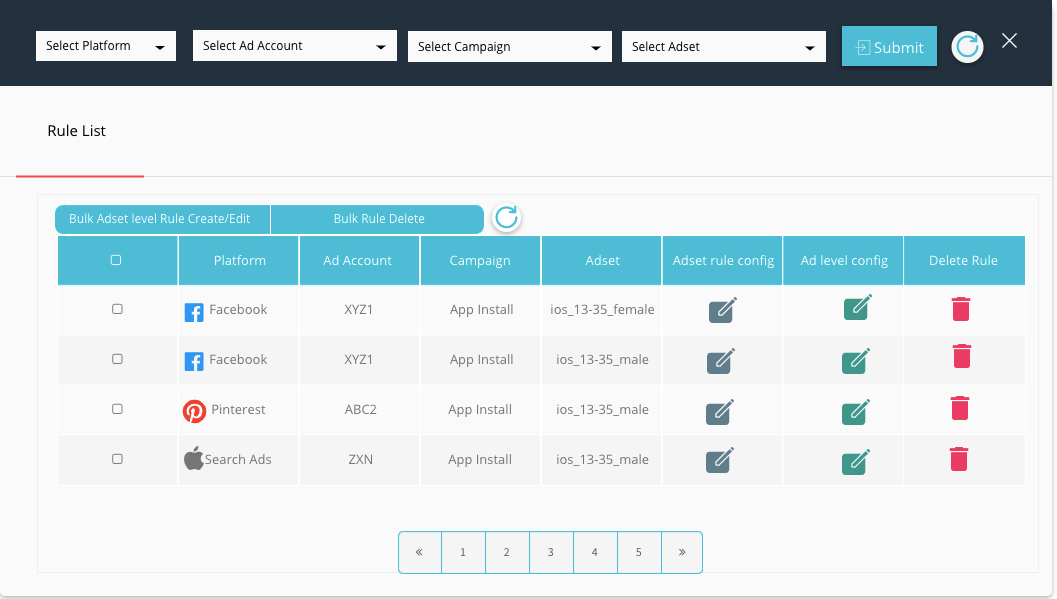This screenshot has width=1057, height=599.
Task: Toggle the select-all checkbox in table header
Action: (117, 260)
